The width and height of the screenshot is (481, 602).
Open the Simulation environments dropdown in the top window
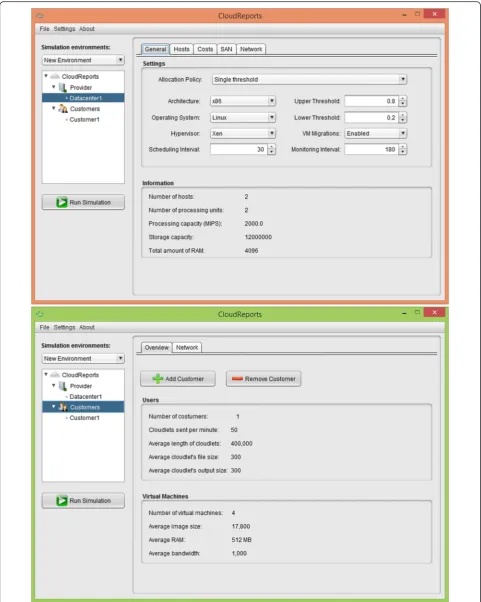(x=83, y=60)
